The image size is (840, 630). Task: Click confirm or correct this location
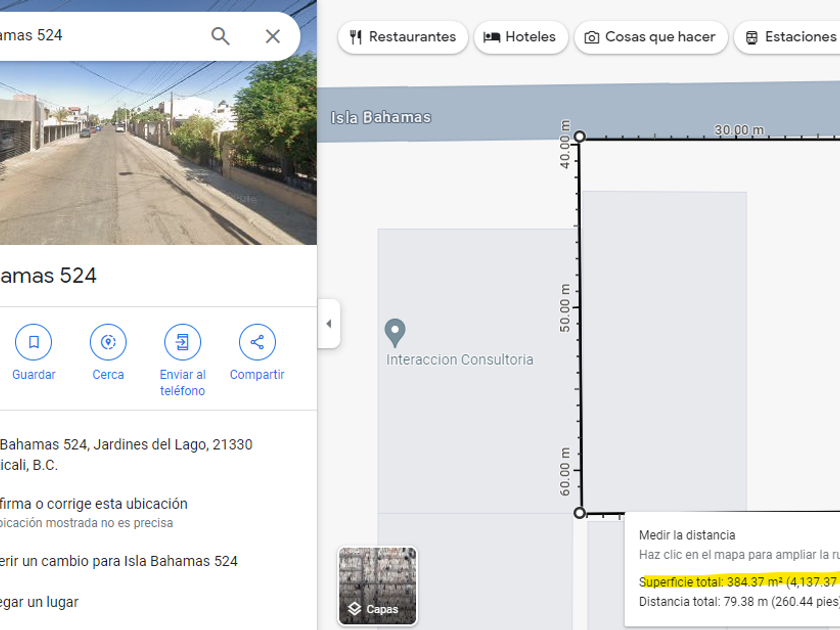point(94,504)
